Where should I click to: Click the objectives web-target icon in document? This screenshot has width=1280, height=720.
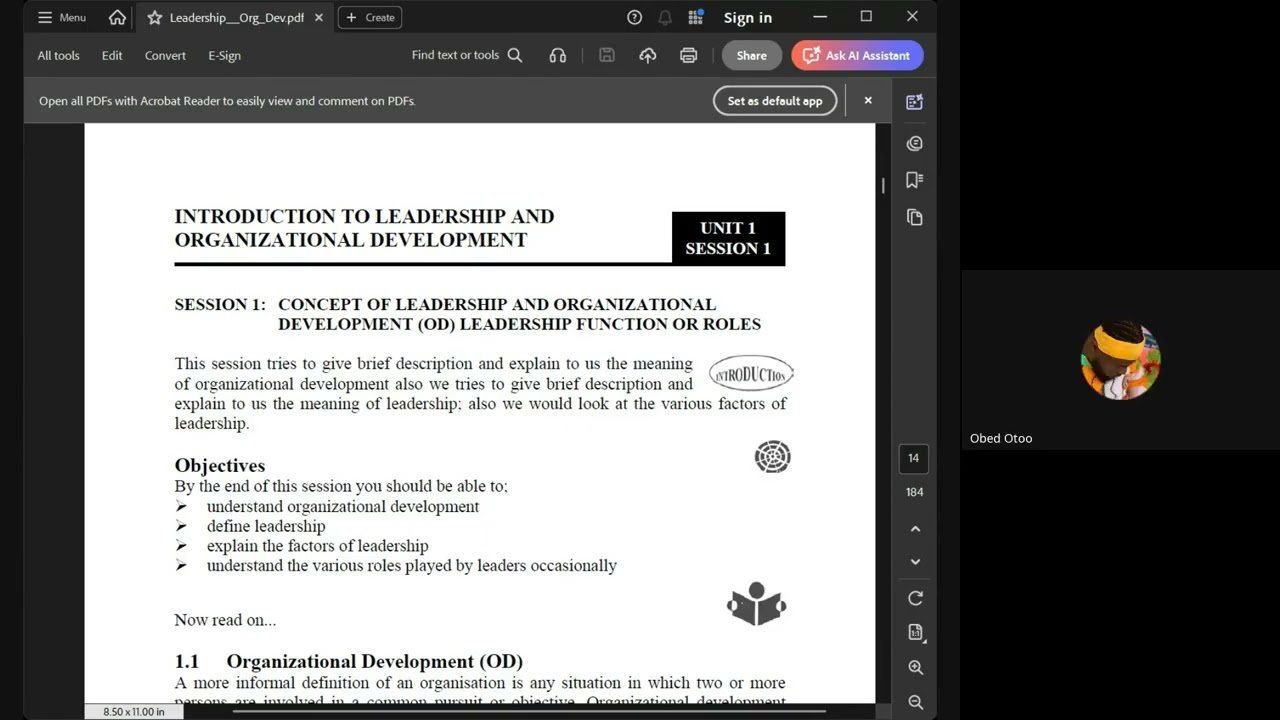772,457
